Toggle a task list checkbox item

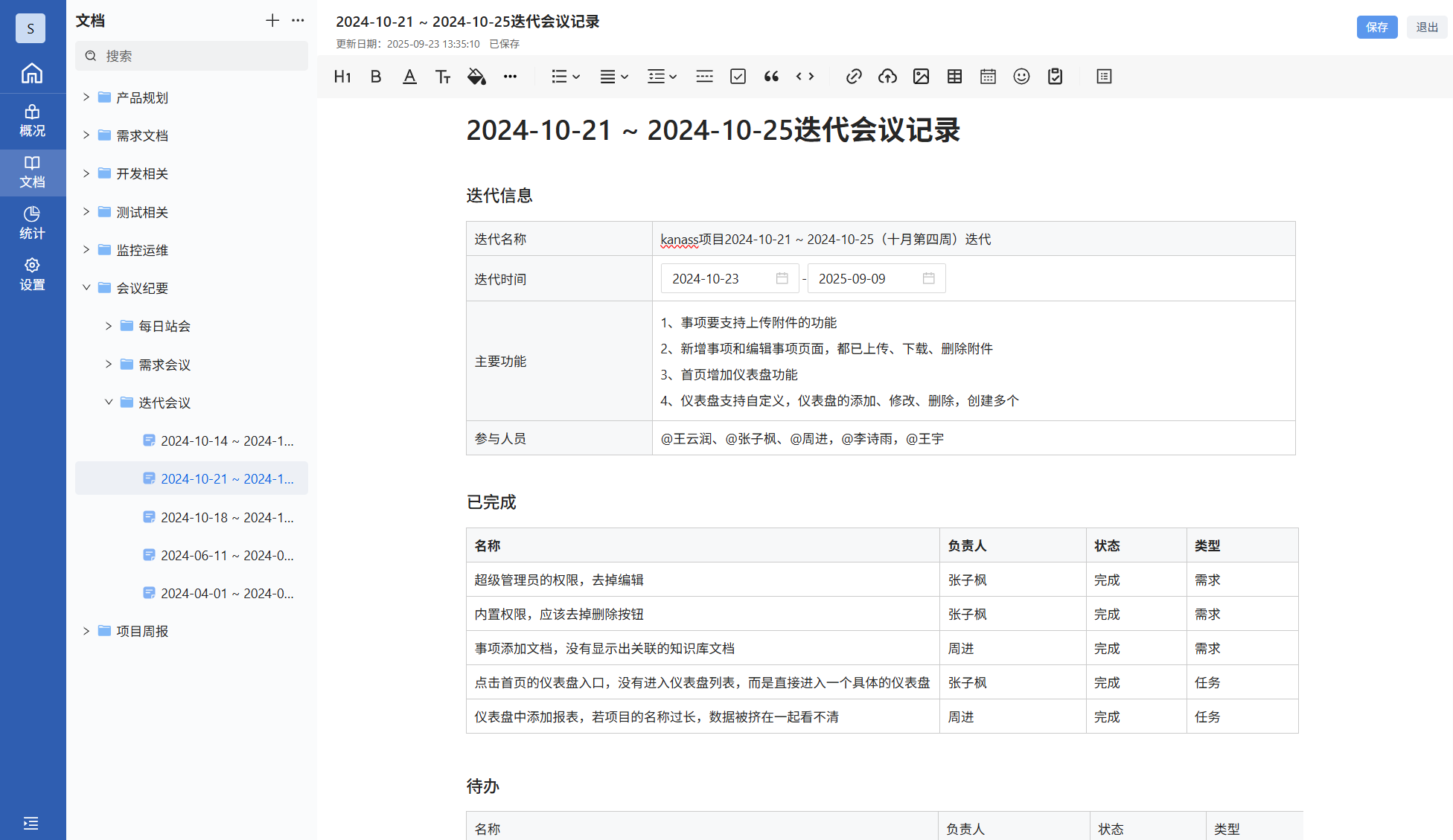click(x=738, y=76)
